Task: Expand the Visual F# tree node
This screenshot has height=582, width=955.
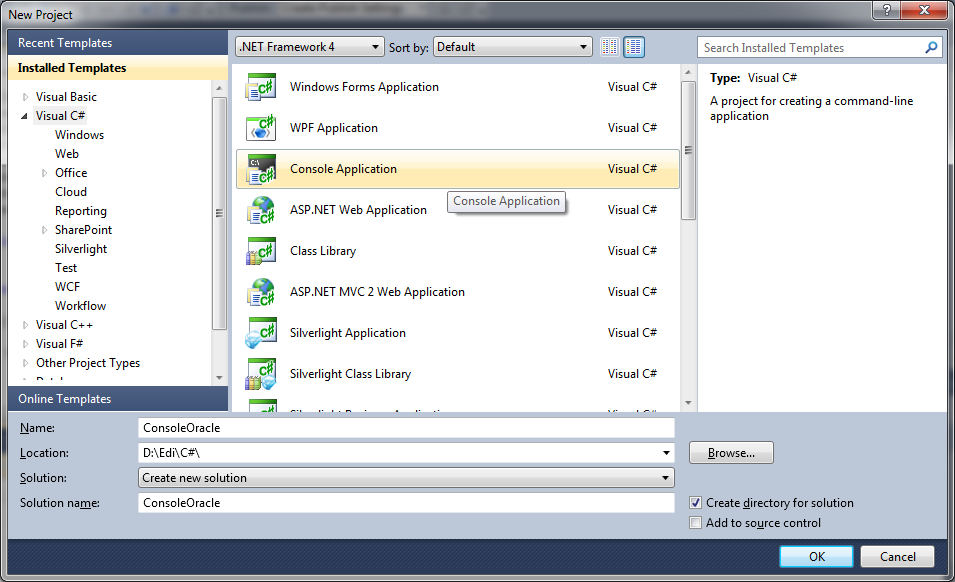Action: [25, 344]
